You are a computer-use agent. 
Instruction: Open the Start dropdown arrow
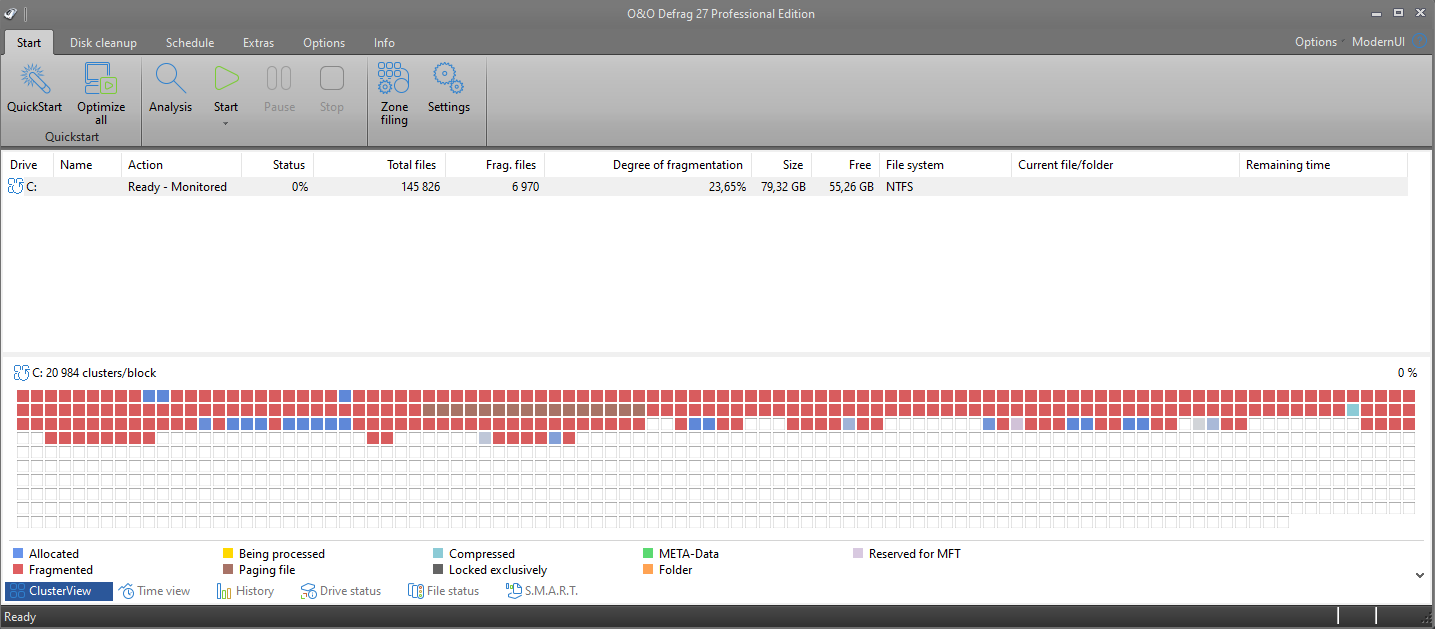(226, 123)
